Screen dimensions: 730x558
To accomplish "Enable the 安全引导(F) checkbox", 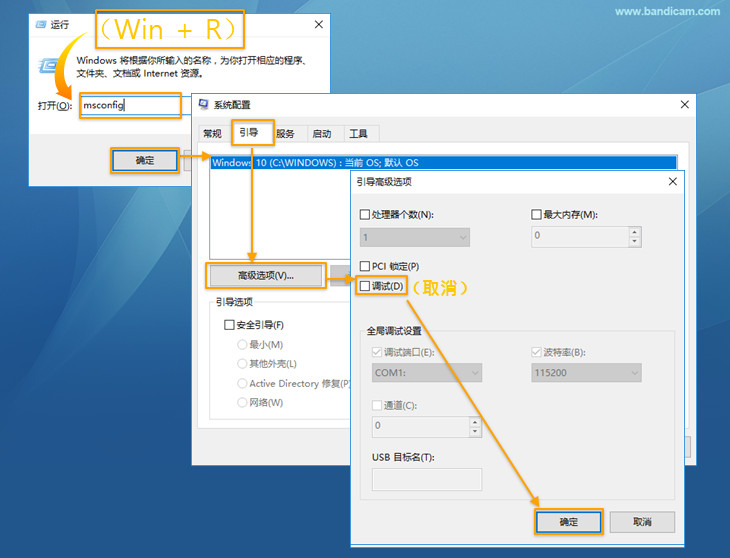I will click(x=229, y=325).
